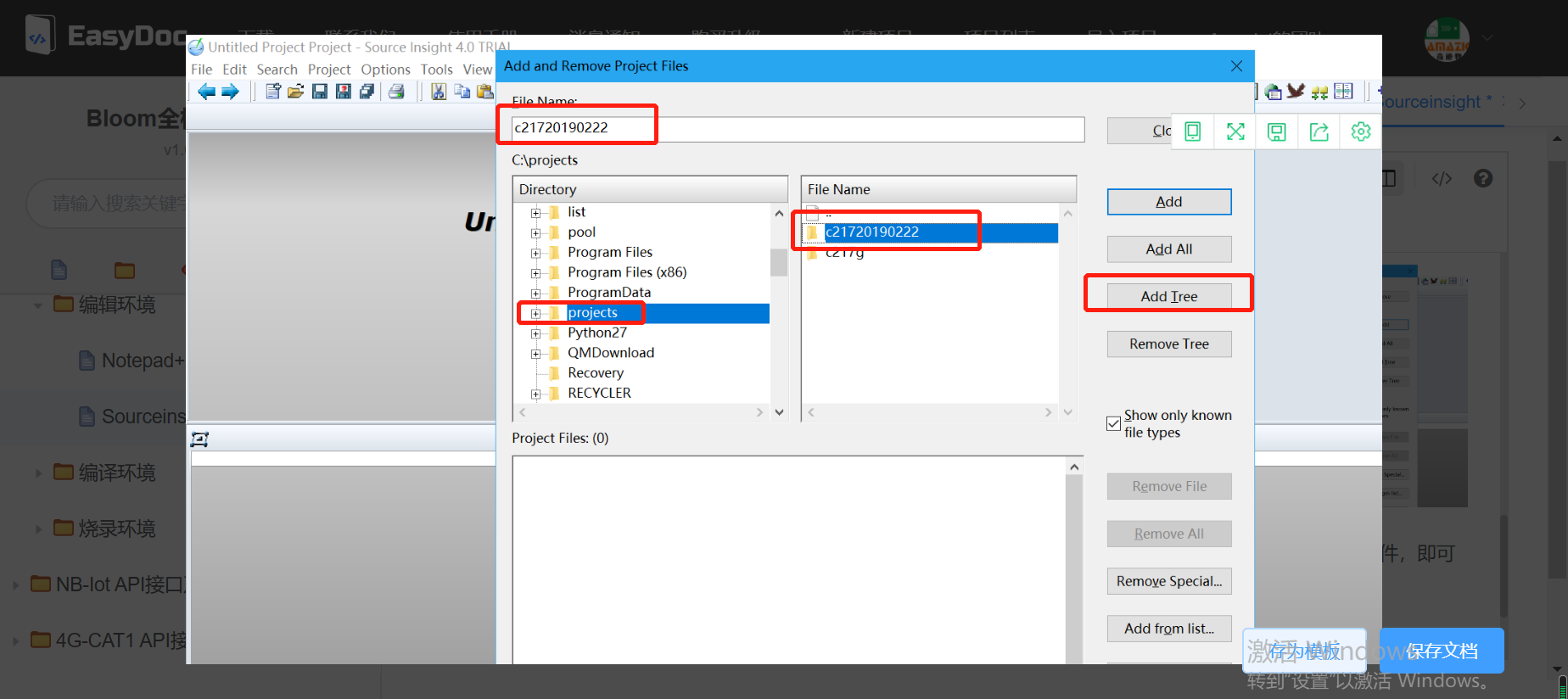1568x699 pixels.
Task: Click the Add from list... button
Action: tap(1169, 629)
